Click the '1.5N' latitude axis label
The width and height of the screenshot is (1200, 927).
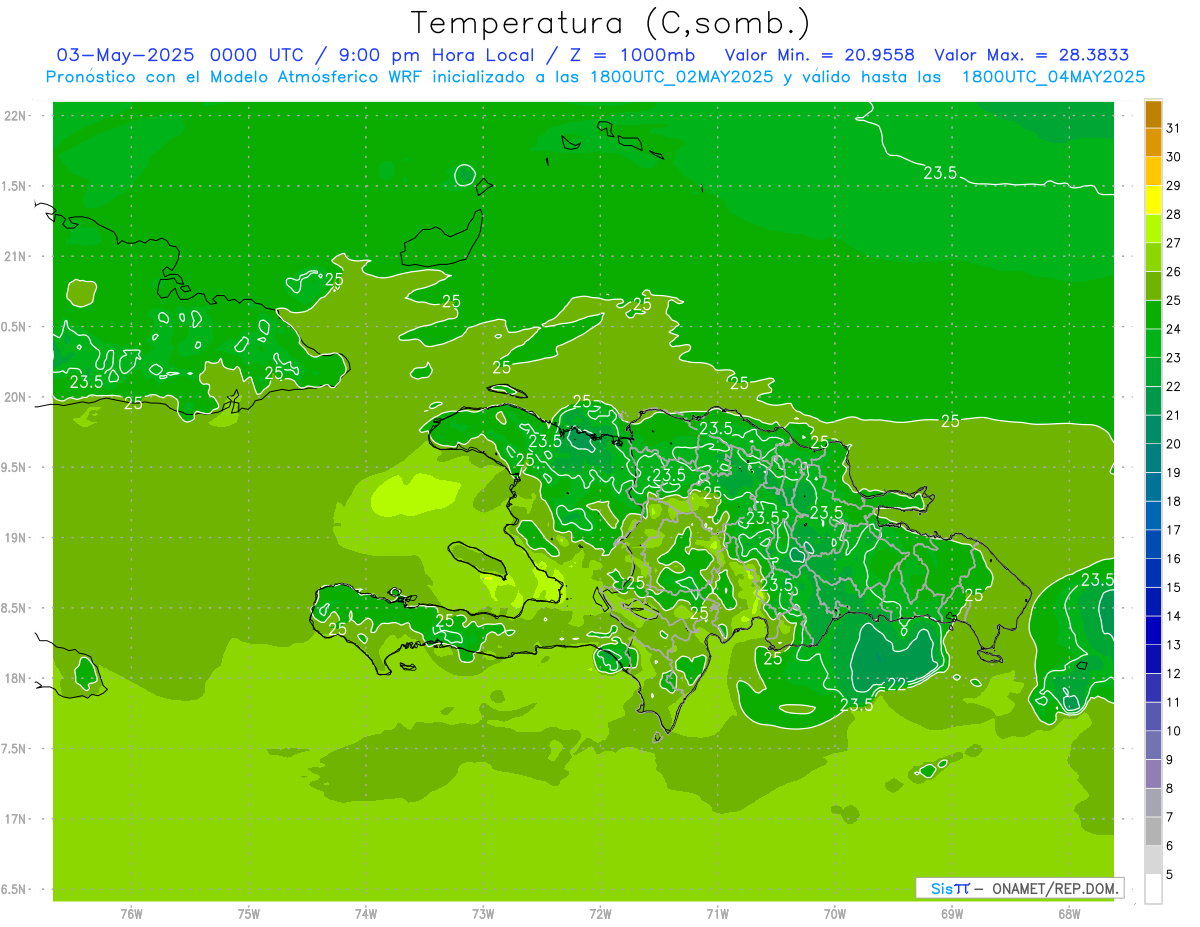click(x=13, y=186)
